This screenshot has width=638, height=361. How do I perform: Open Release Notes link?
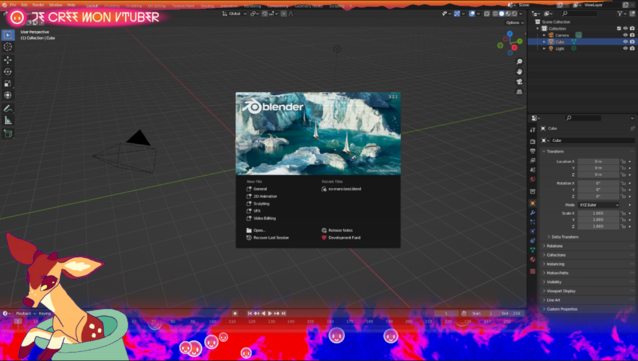(x=340, y=230)
